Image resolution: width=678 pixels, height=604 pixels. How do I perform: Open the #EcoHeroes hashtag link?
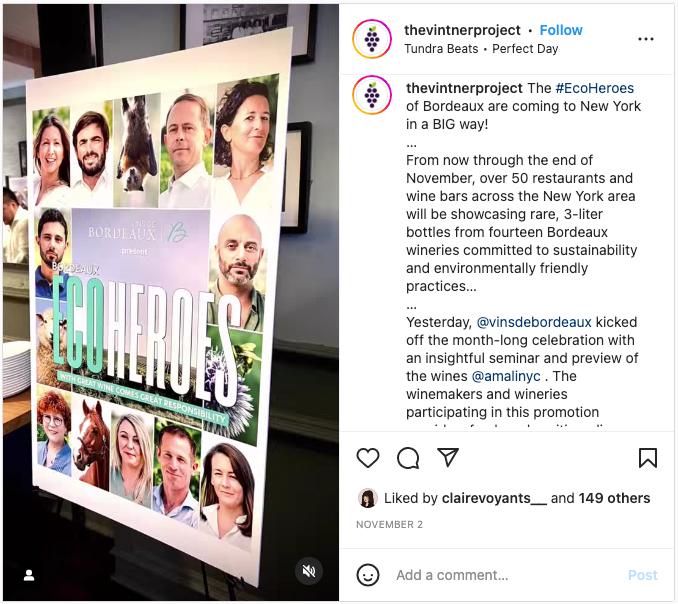point(595,88)
